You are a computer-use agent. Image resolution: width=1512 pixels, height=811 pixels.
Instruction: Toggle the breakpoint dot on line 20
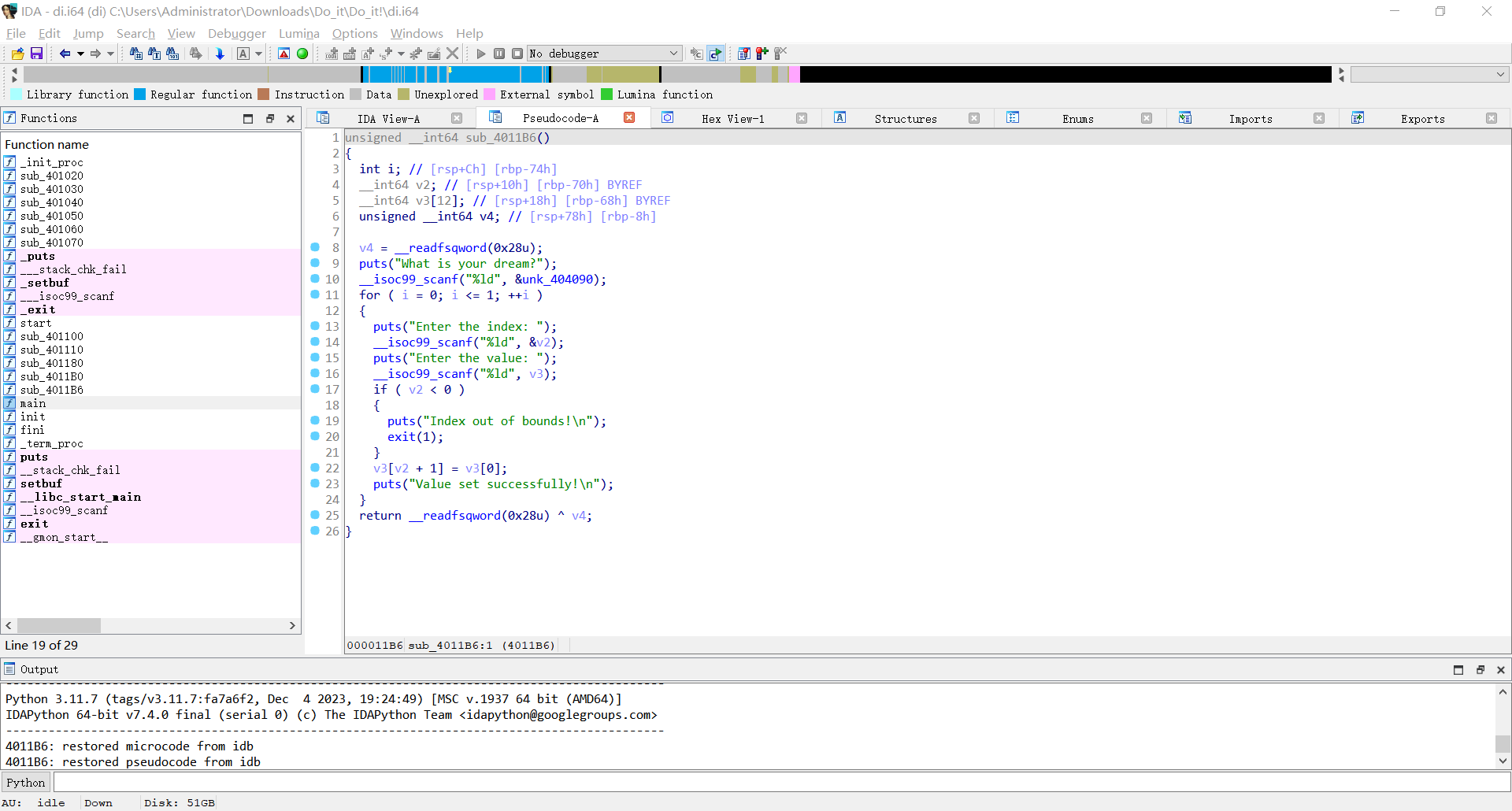[x=315, y=436]
